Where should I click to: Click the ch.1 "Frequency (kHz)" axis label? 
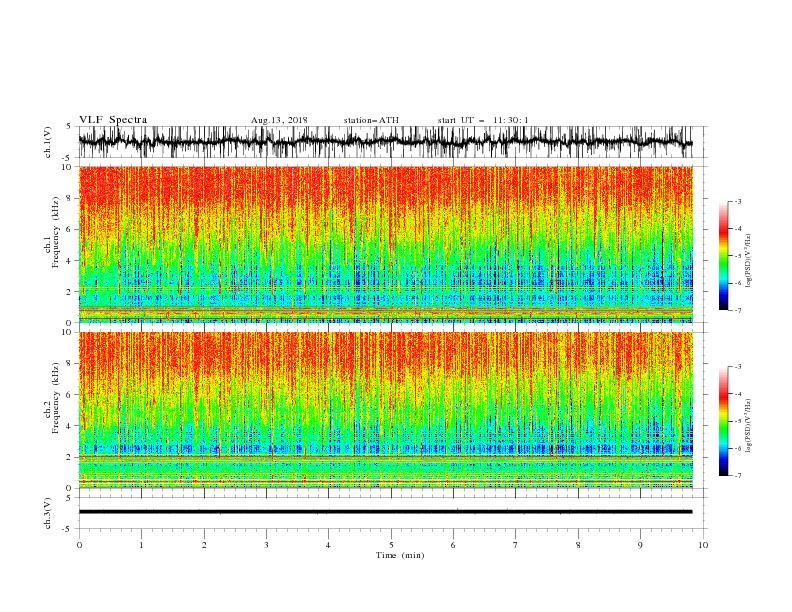pos(56,233)
